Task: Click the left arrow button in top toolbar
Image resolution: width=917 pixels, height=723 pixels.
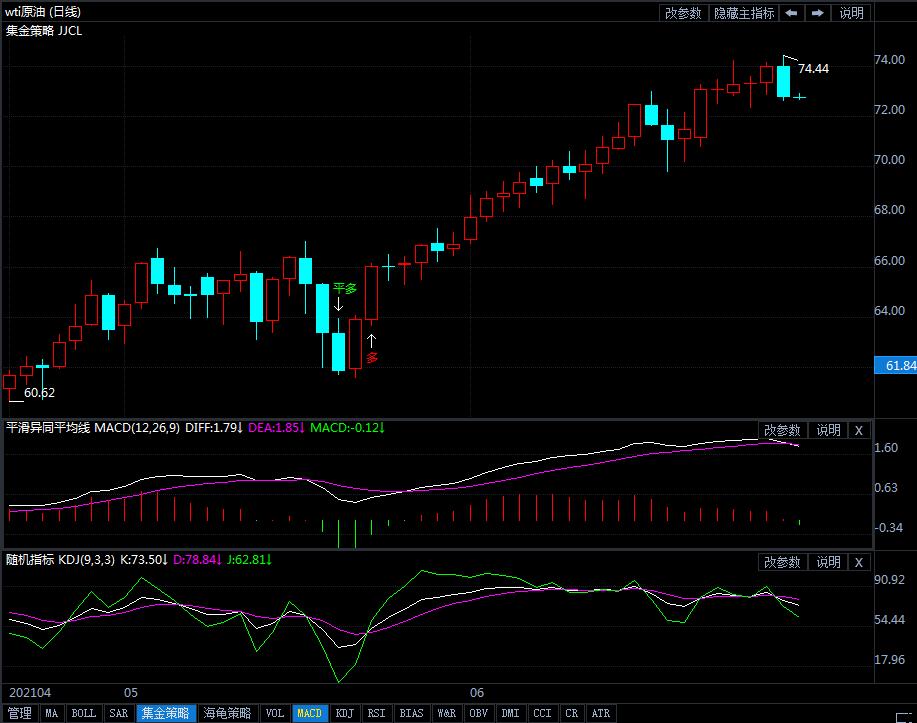Action: click(x=791, y=13)
